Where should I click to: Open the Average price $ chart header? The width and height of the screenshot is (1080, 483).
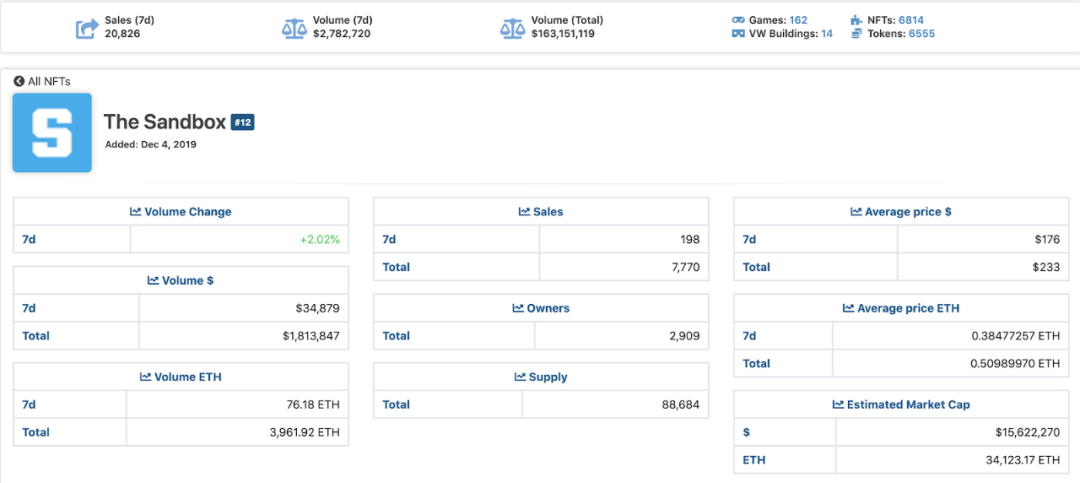coord(901,212)
